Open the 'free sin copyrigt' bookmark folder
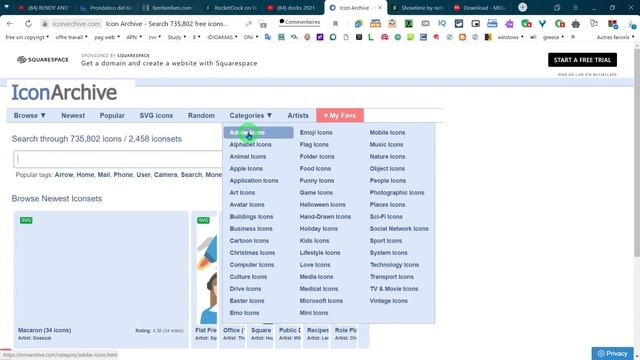The width and height of the screenshot is (640, 360). point(27,37)
